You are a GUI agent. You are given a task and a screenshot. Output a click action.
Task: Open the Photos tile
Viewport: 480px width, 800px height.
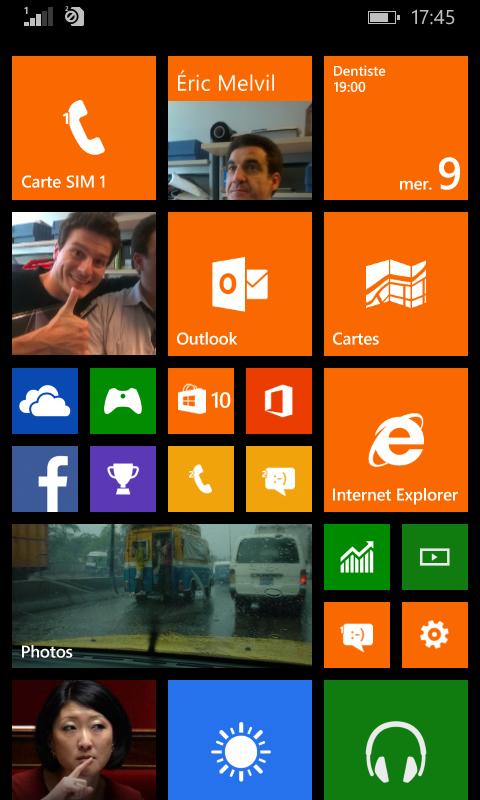pyautogui.click(x=162, y=596)
